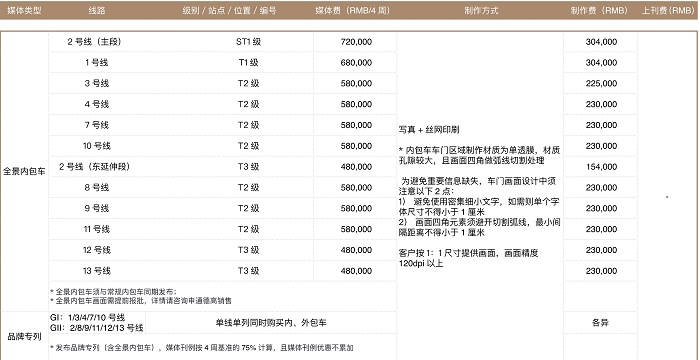
Task: Click the 720,000 media fee value
Action: (356, 42)
